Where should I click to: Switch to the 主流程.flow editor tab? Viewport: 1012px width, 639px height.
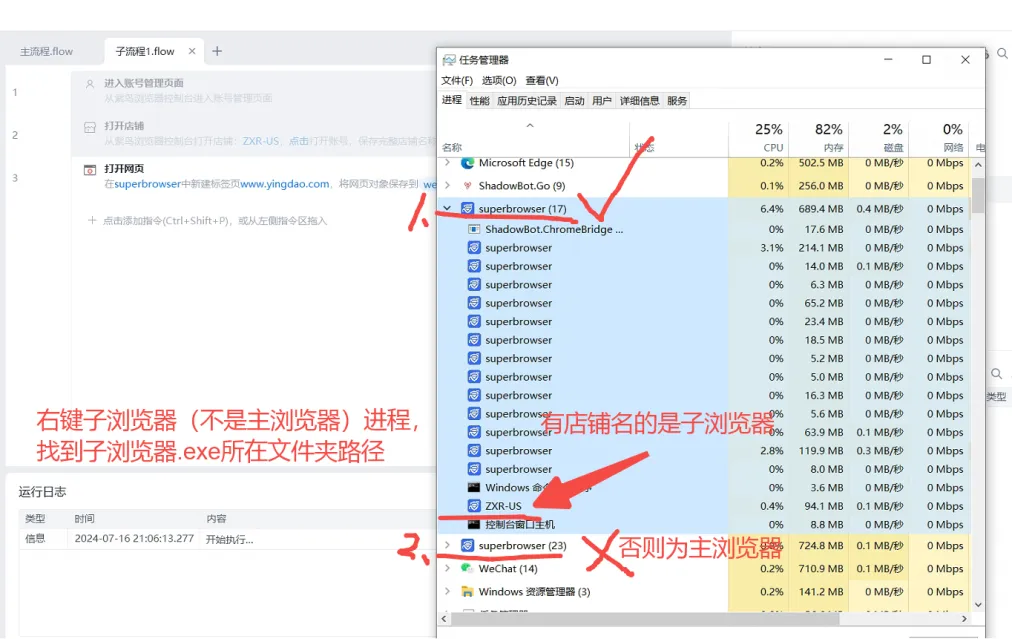coord(46,52)
